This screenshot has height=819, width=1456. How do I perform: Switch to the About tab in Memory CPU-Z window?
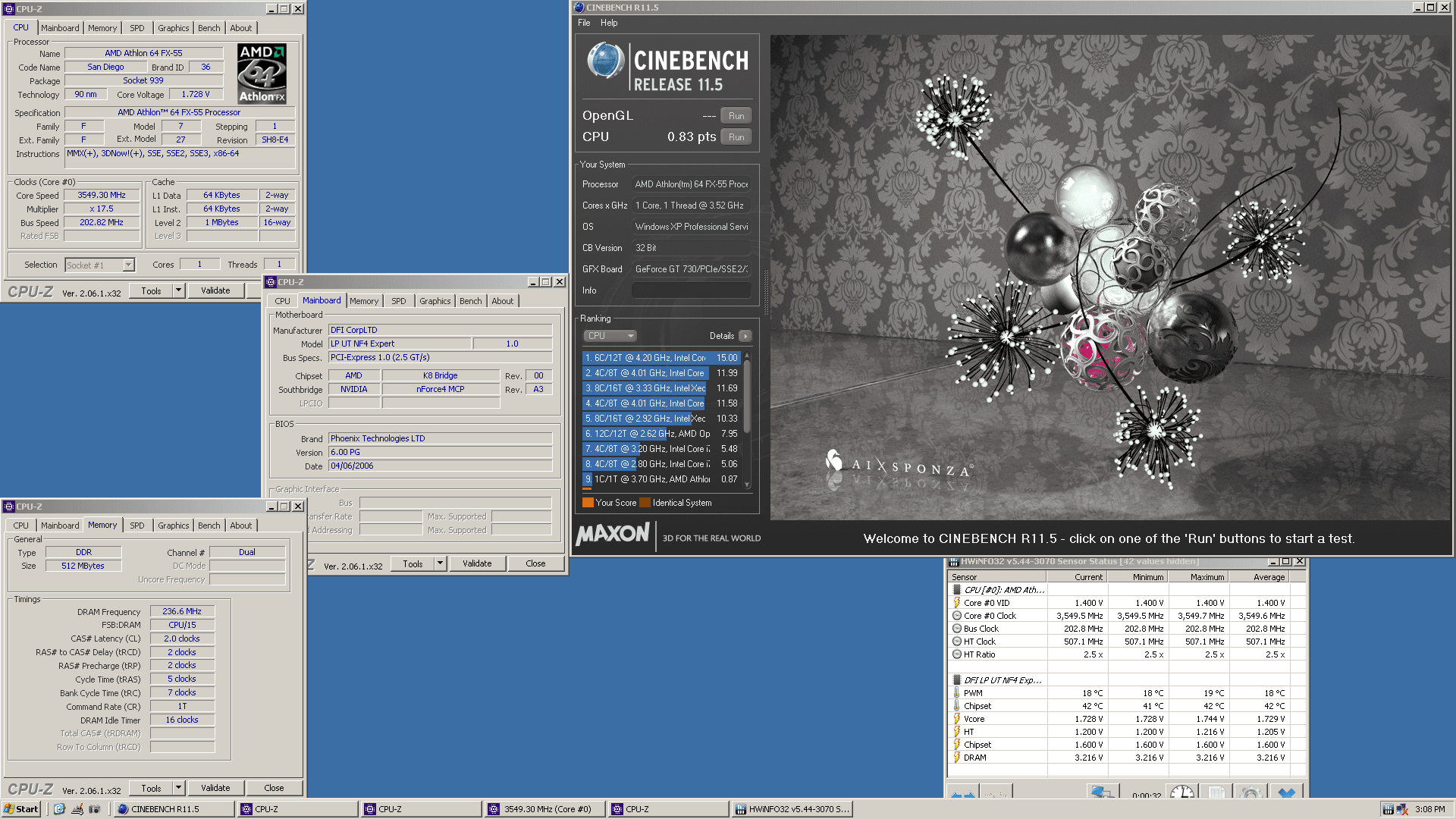click(241, 526)
